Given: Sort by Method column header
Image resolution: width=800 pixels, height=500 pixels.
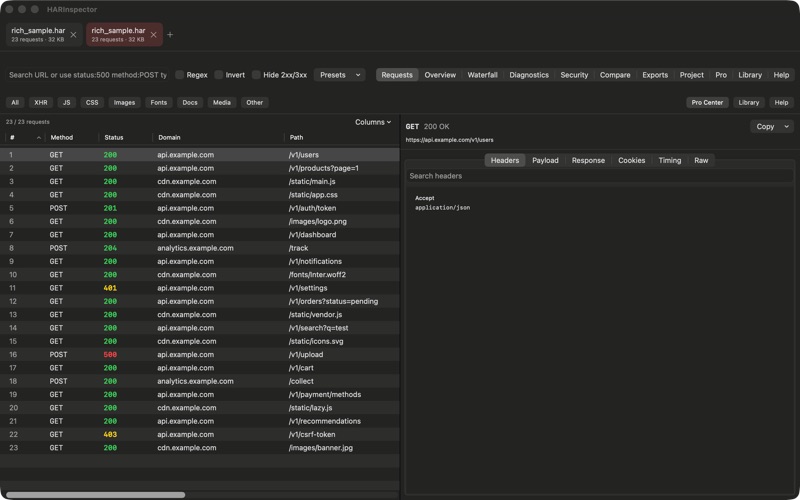Looking at the screenshot, I should (x=62, y=138).
